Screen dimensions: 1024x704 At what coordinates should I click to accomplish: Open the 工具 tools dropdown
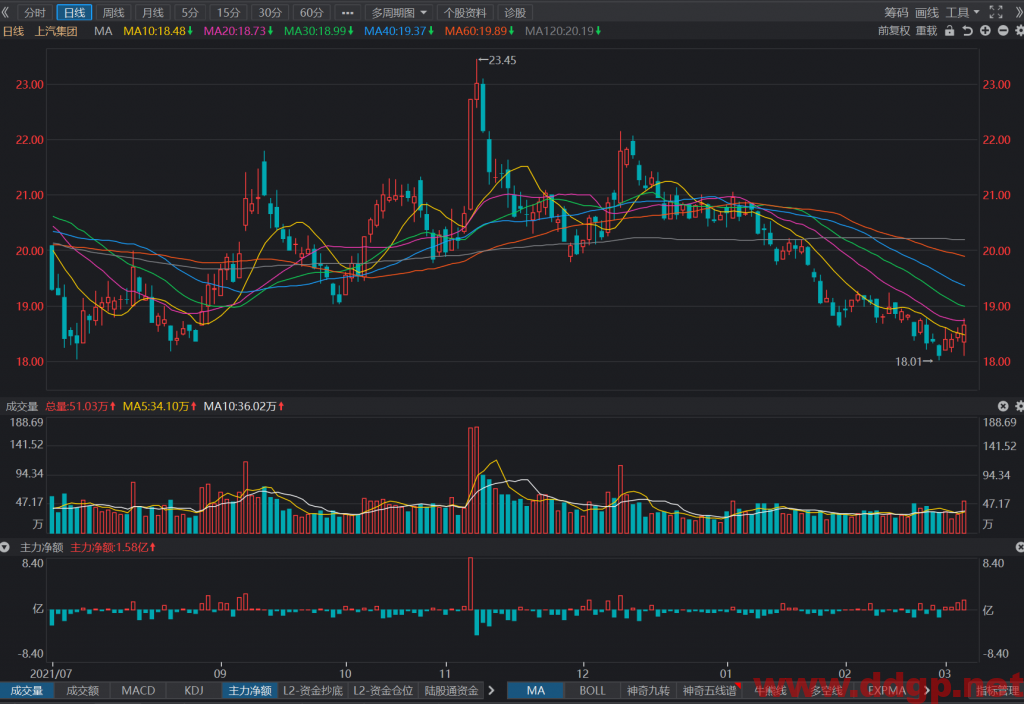[963, 12]
